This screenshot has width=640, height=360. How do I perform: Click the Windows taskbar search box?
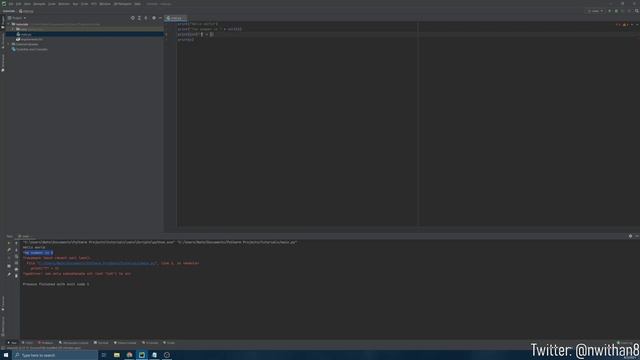coord(55,355)
